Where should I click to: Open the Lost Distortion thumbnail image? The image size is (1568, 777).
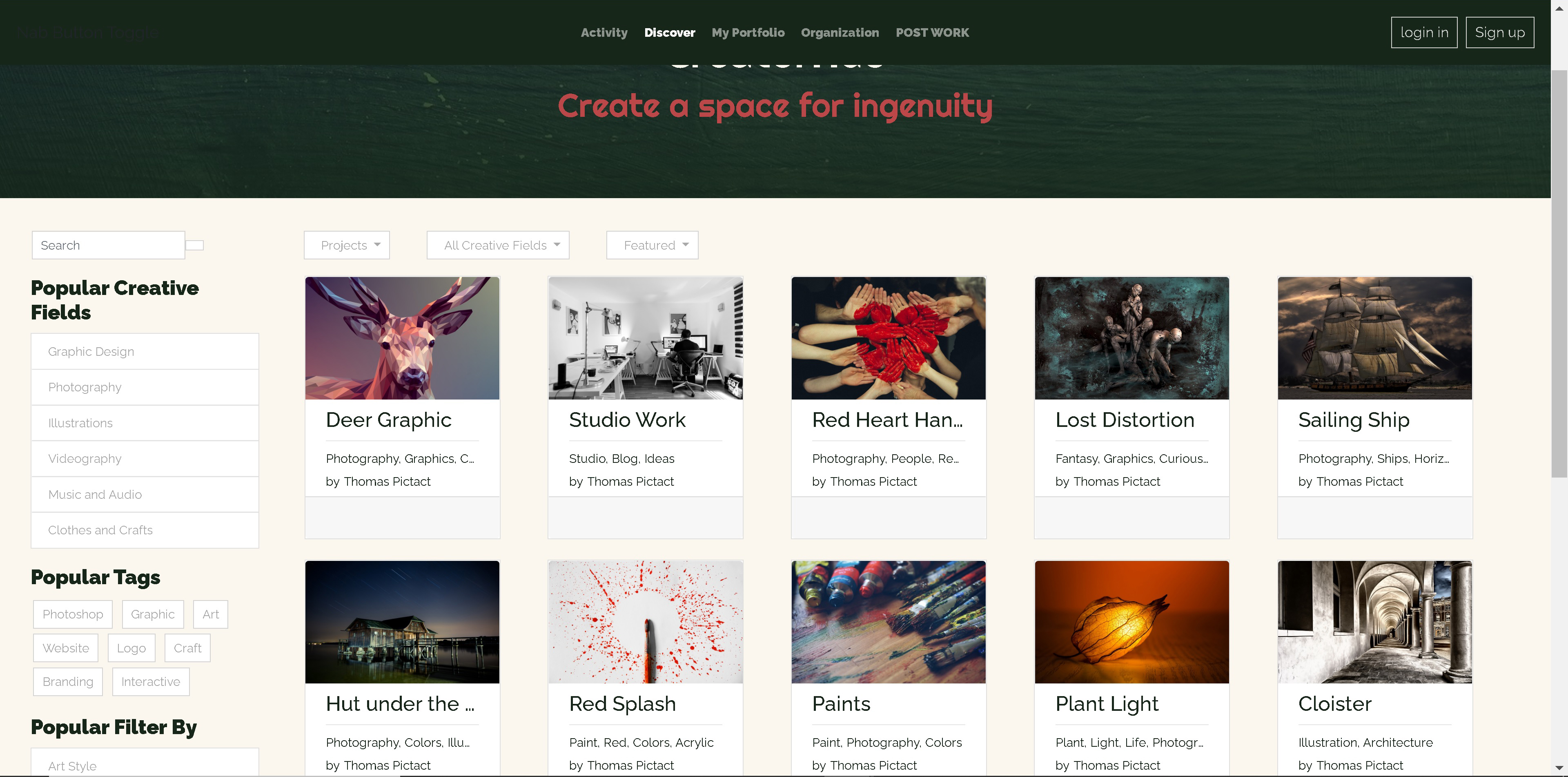(1131, 339)
